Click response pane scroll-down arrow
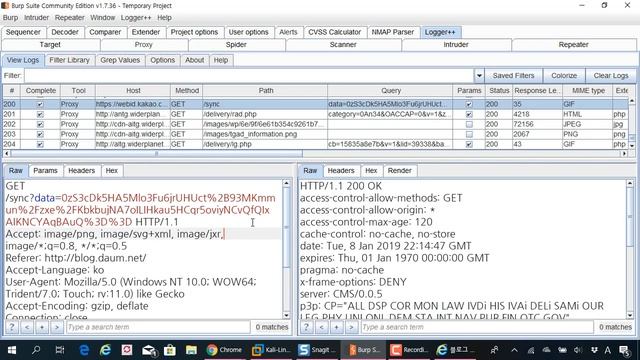The width and height of the screenshot is (640, 360). point(630,315)
